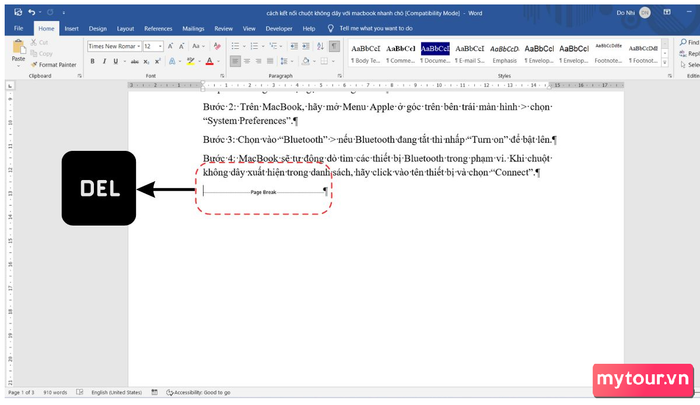This screenshot has width=700, height=405.
Task: Apply subscript formatting
Action: pos(146,62)
